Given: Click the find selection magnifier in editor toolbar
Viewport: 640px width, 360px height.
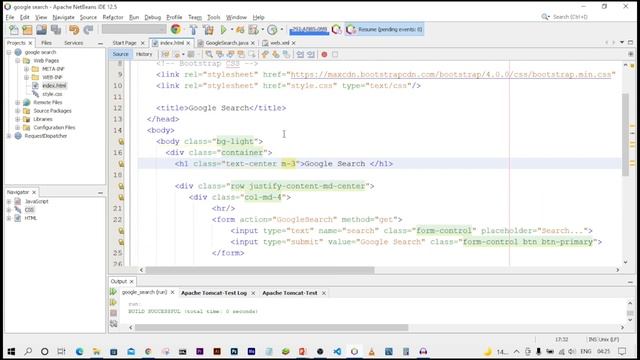Looking at the screenshot, I should (209, 54).
